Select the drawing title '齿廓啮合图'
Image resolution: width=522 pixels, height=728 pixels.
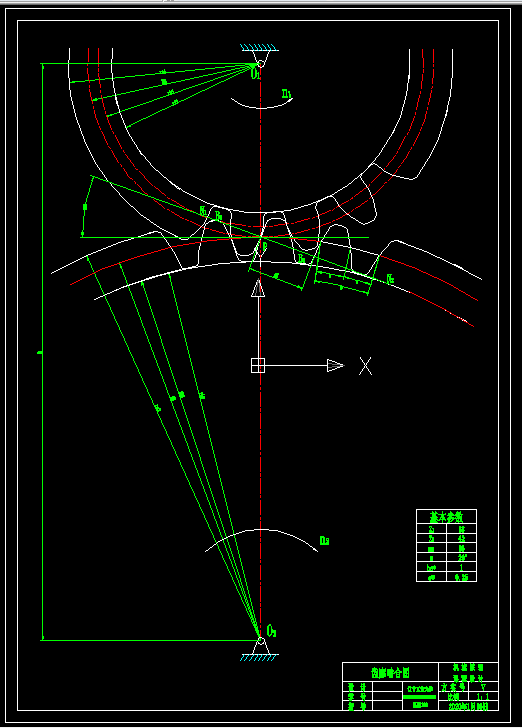pos(390,672)
